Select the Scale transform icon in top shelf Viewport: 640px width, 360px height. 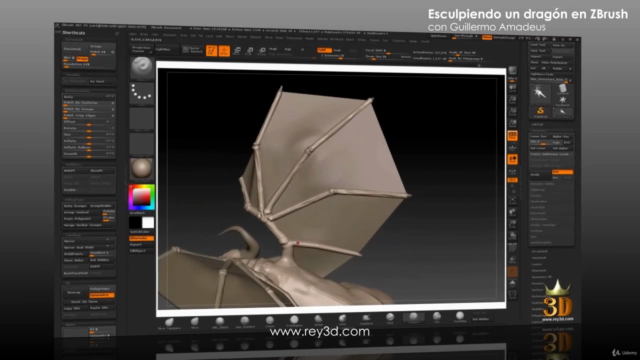point(249,51)
